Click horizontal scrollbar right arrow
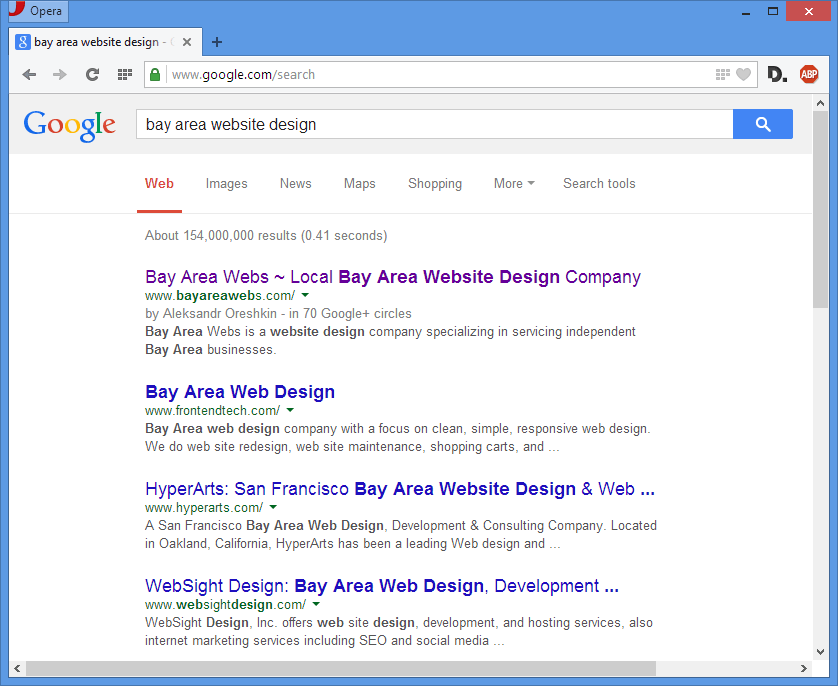 coord(803,668)
